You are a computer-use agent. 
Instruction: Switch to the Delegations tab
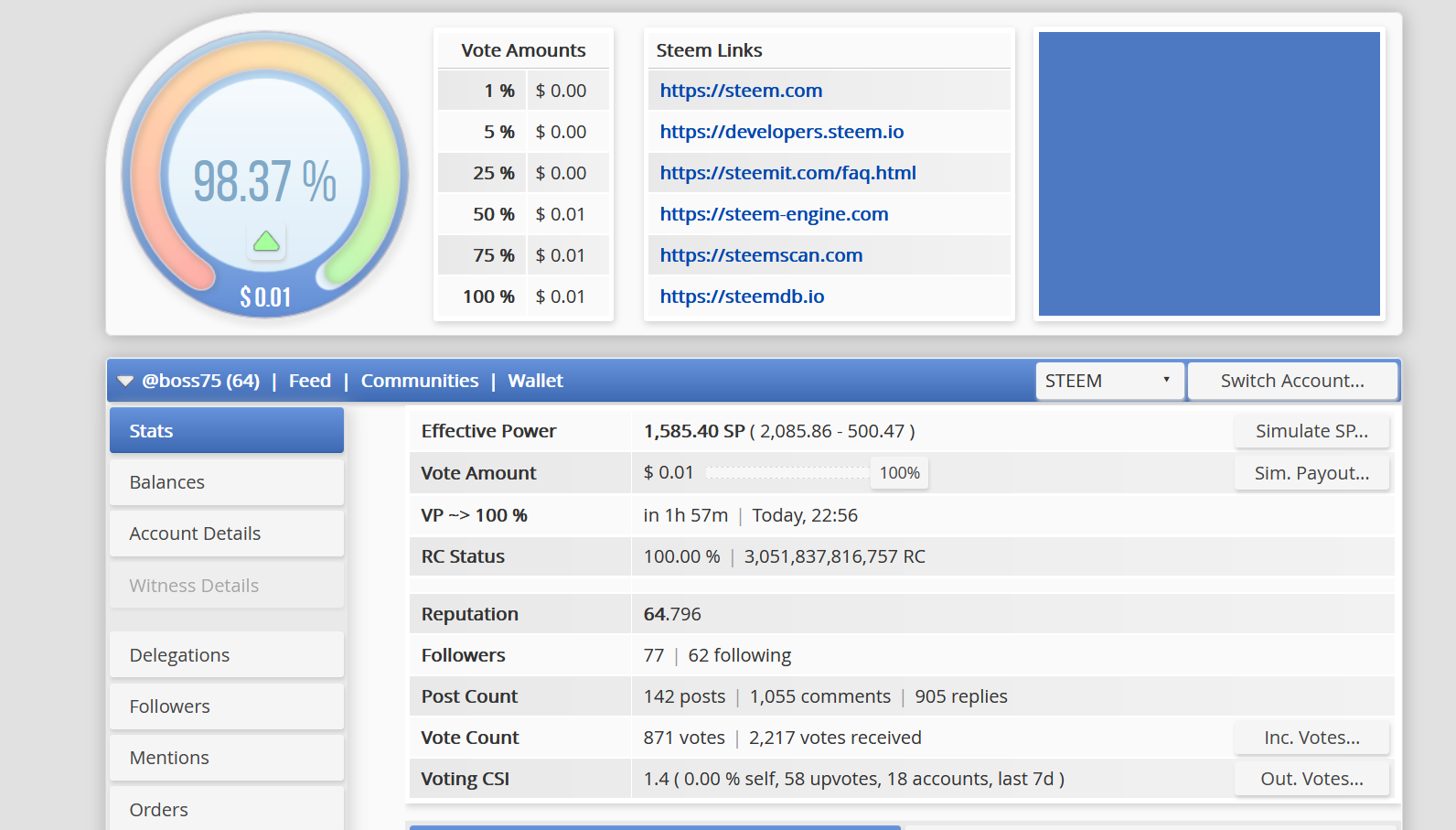pyautogui.click(x=227, y=654)
